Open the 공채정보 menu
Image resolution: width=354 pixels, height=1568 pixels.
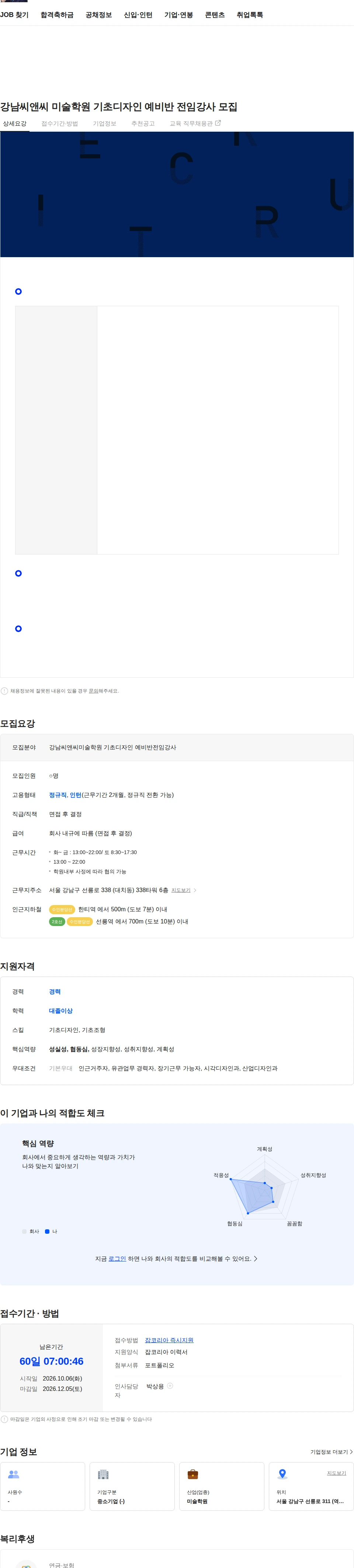point(98,15)
